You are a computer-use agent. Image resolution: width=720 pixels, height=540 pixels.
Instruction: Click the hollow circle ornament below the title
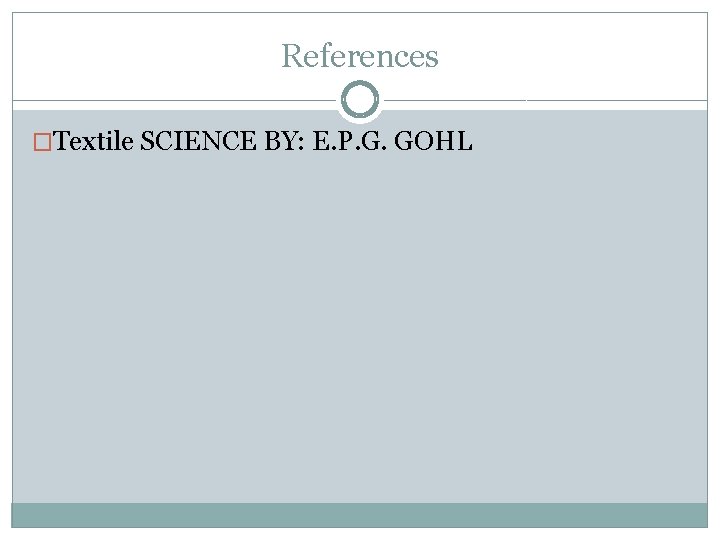[360, 99]
